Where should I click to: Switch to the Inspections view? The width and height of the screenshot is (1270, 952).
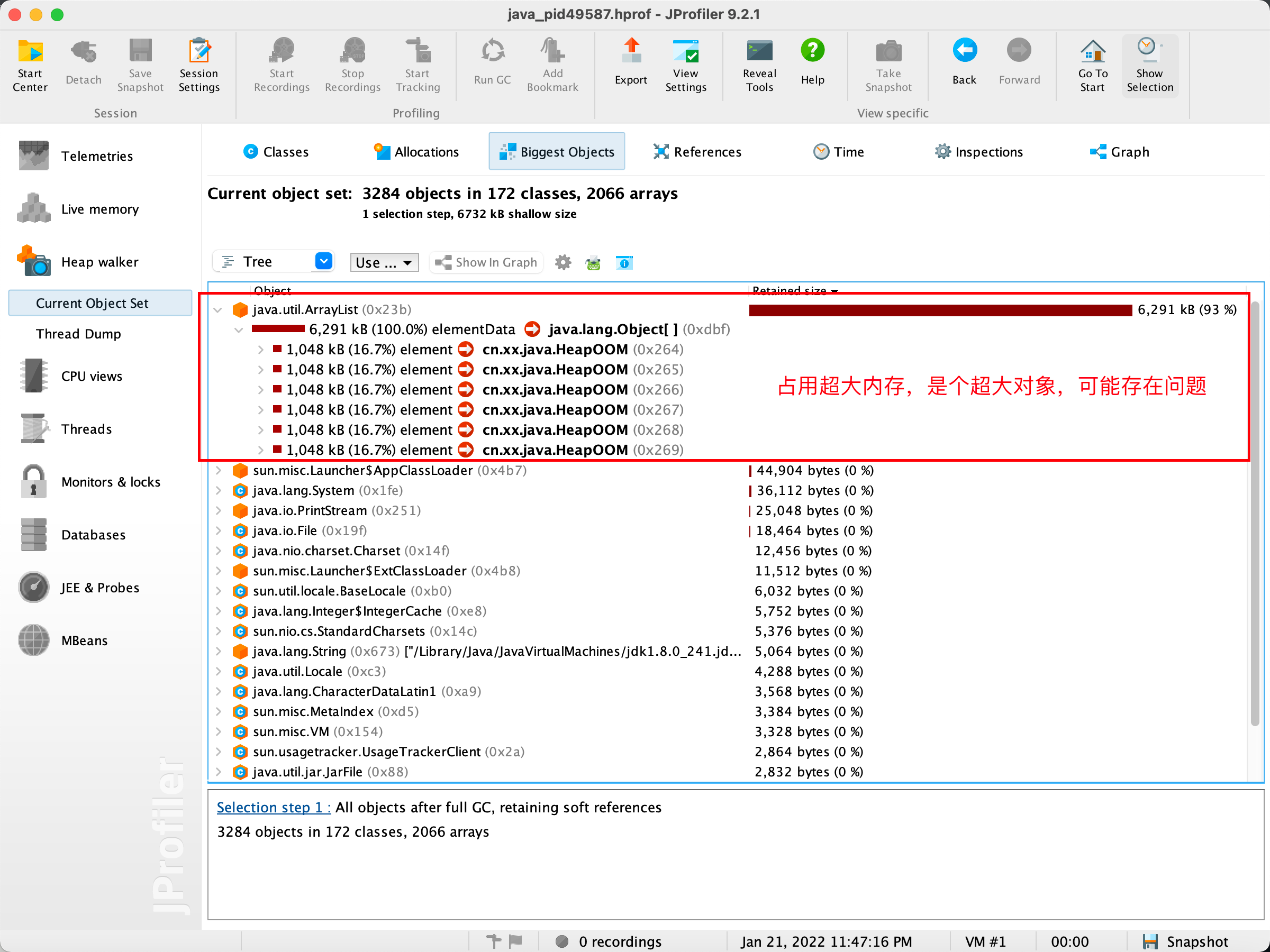978,152
